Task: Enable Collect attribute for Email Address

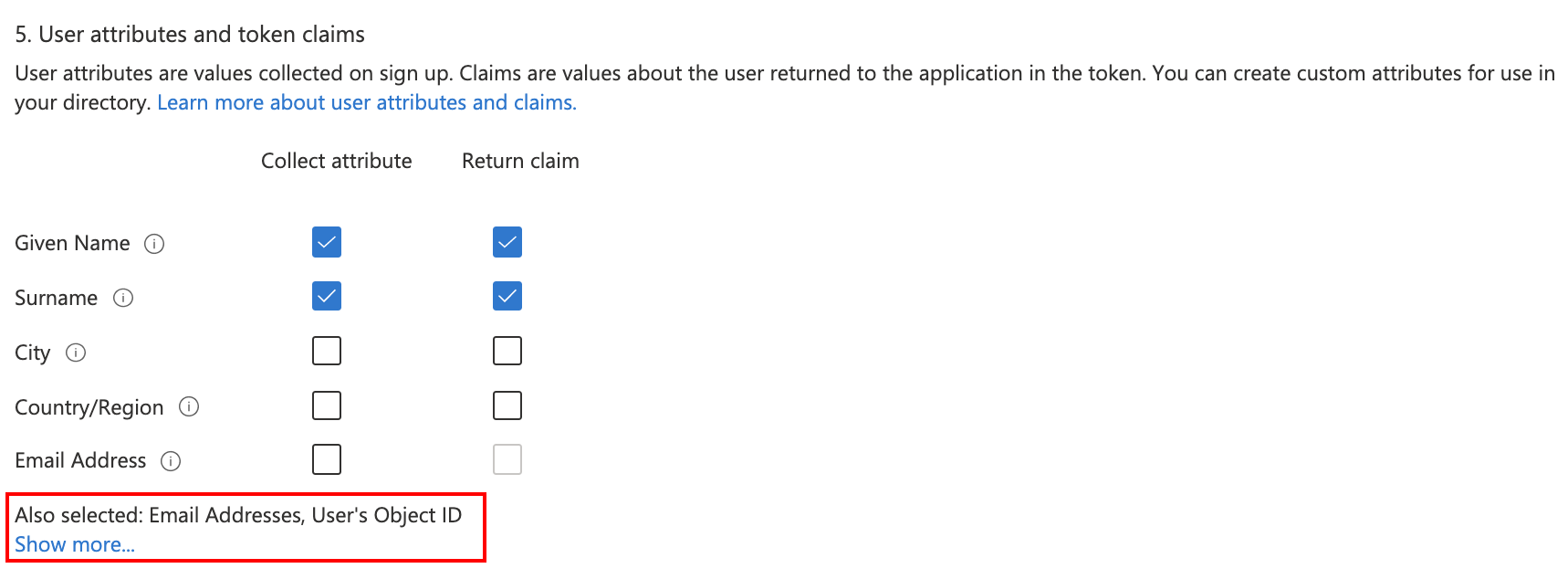Action: point(326,459)
